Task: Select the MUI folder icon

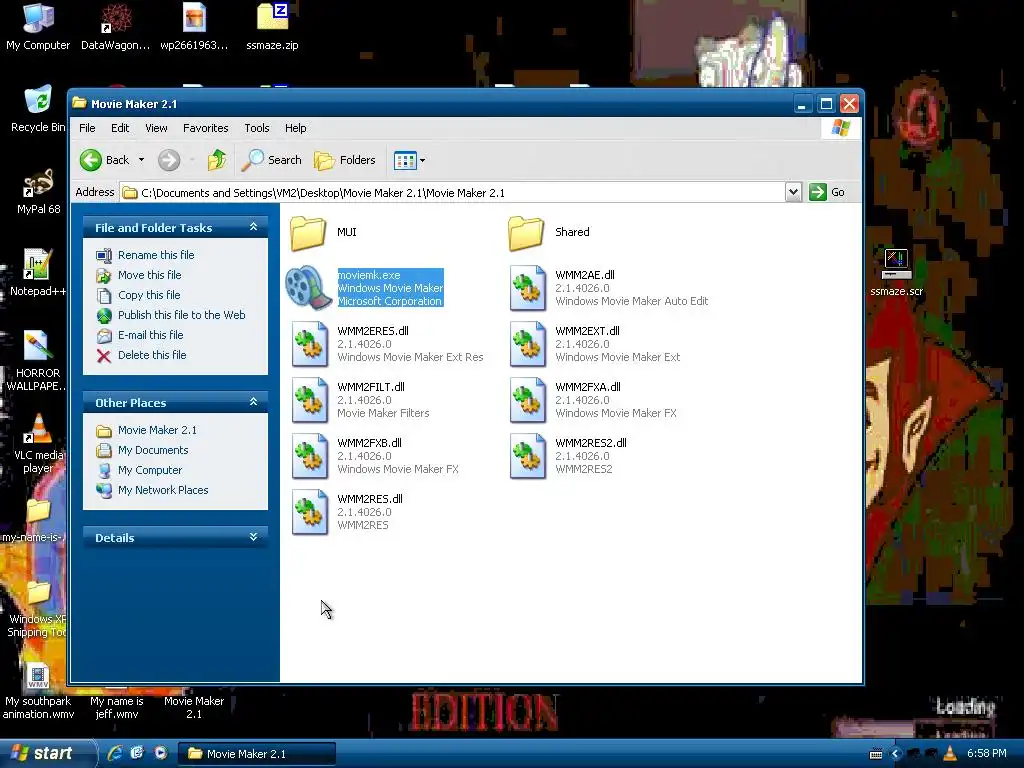Action: pos(308,233)
